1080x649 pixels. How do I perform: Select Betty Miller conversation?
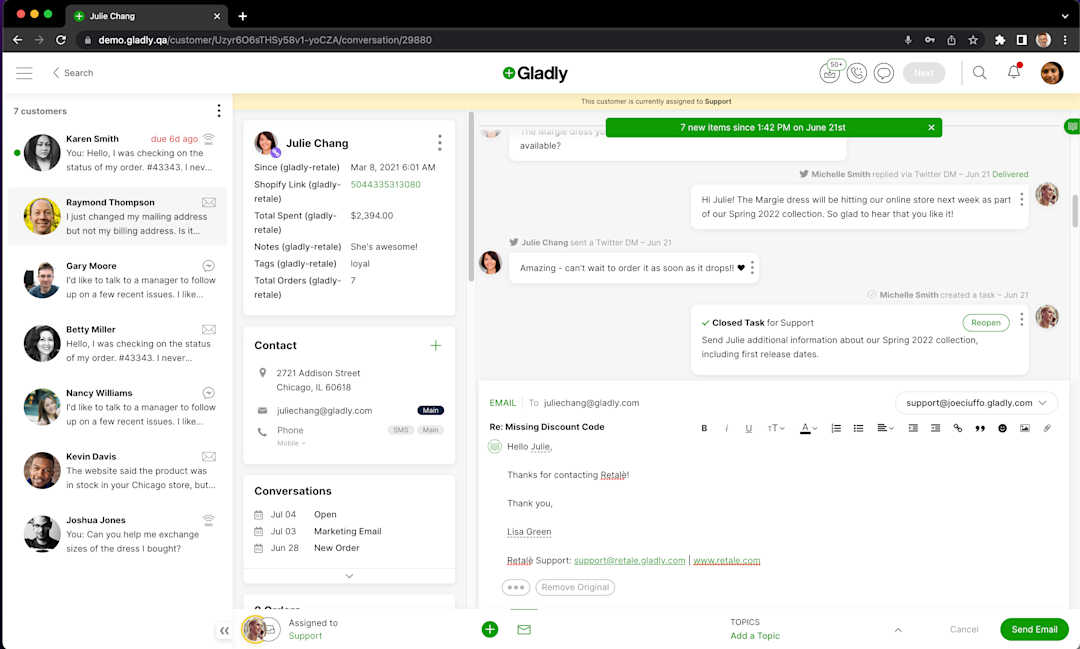117,343
